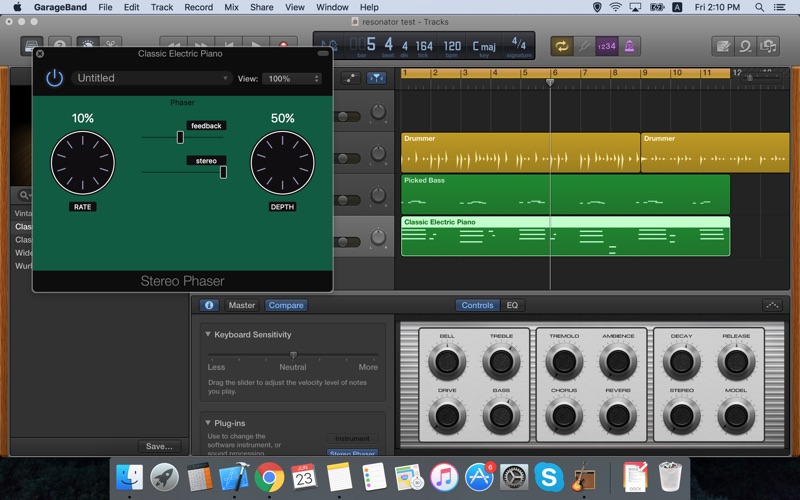Open the Media Browser
The image size is (800, 500).
click(x=768, y=46)
